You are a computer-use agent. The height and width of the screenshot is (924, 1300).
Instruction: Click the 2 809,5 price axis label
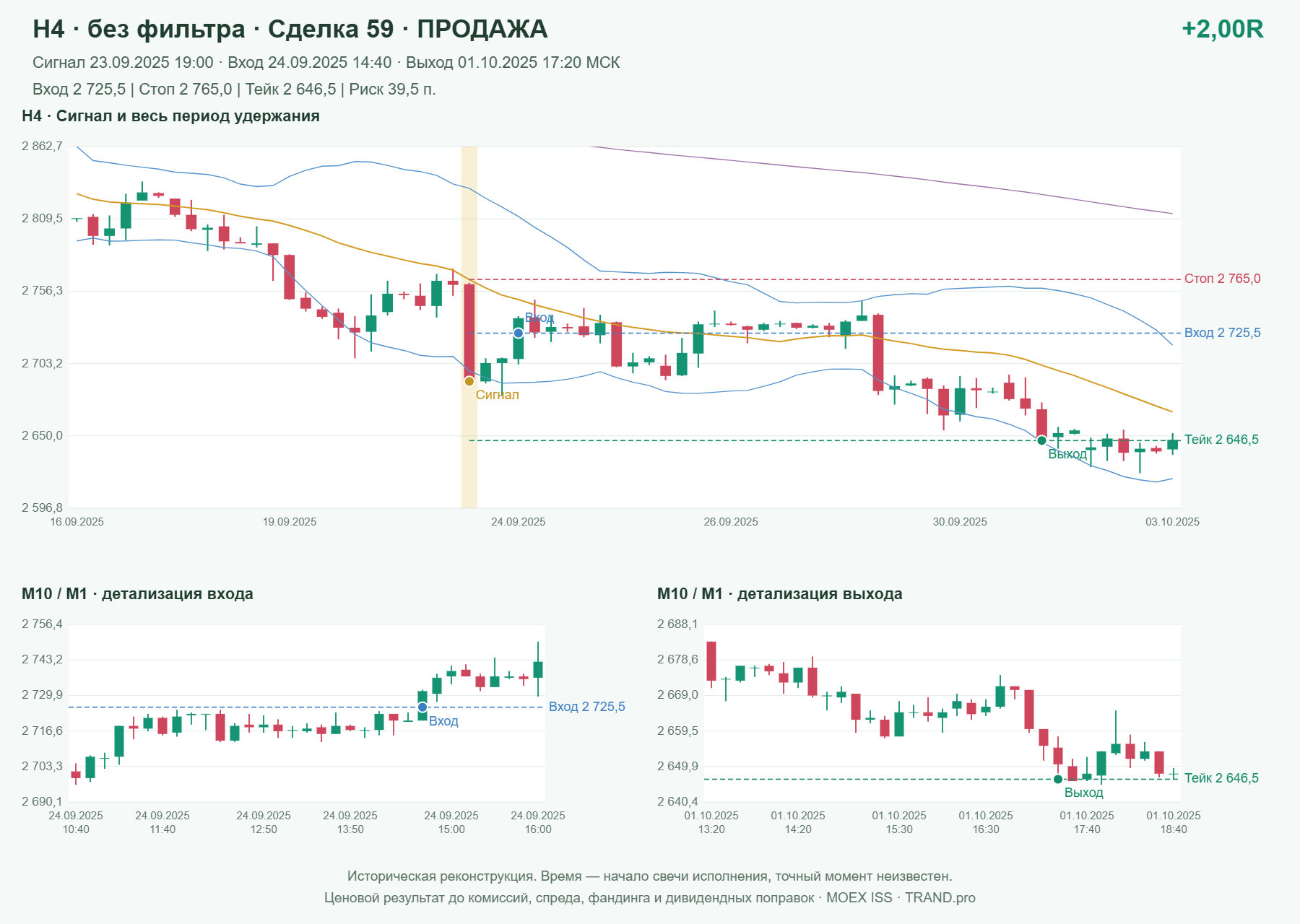pos(42,218)
